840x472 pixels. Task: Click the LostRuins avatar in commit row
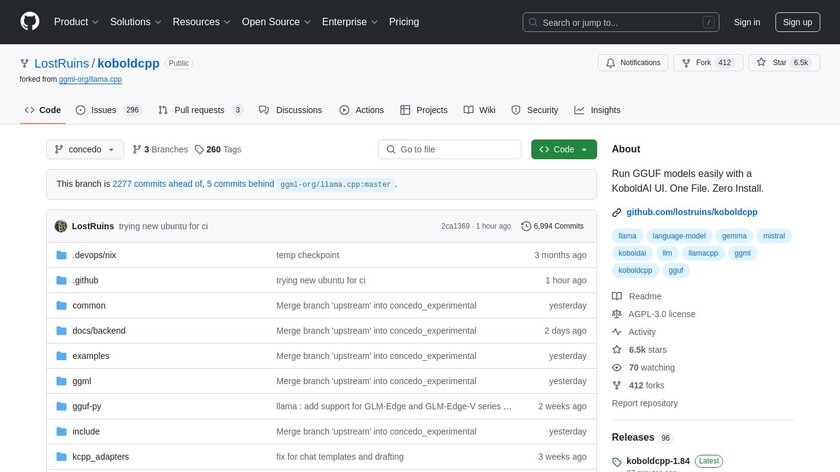[x=61, y=226]
